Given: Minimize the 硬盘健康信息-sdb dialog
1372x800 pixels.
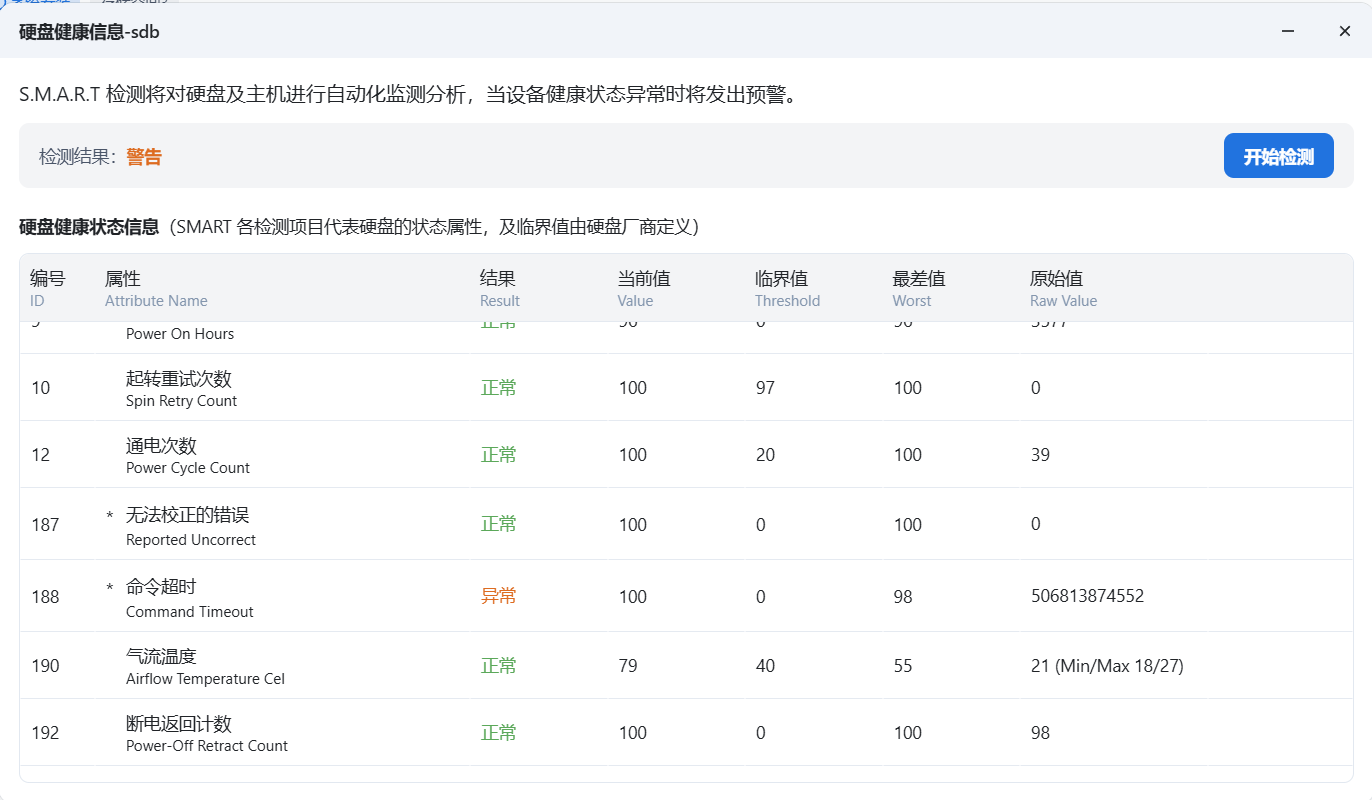Looking at the screenshot, I should pos(1288,31).
